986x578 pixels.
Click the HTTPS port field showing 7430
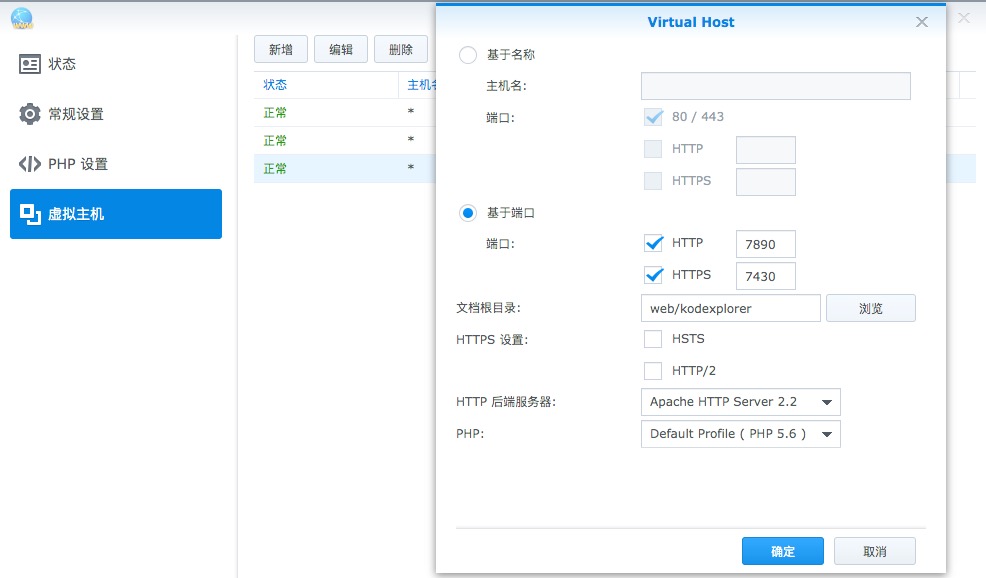point(765,276)
